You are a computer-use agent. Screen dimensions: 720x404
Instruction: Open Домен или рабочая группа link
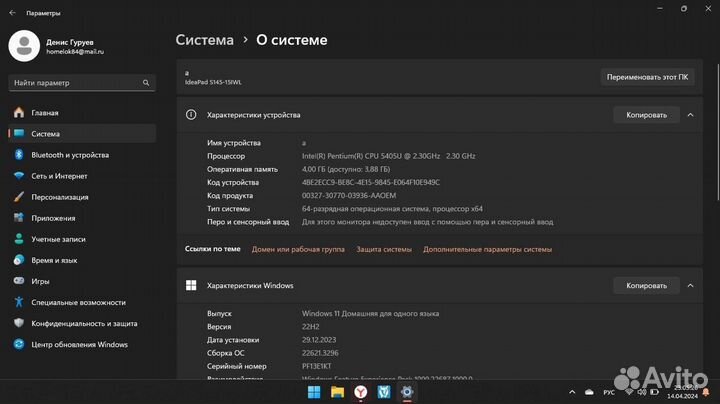tap(298, 249)
